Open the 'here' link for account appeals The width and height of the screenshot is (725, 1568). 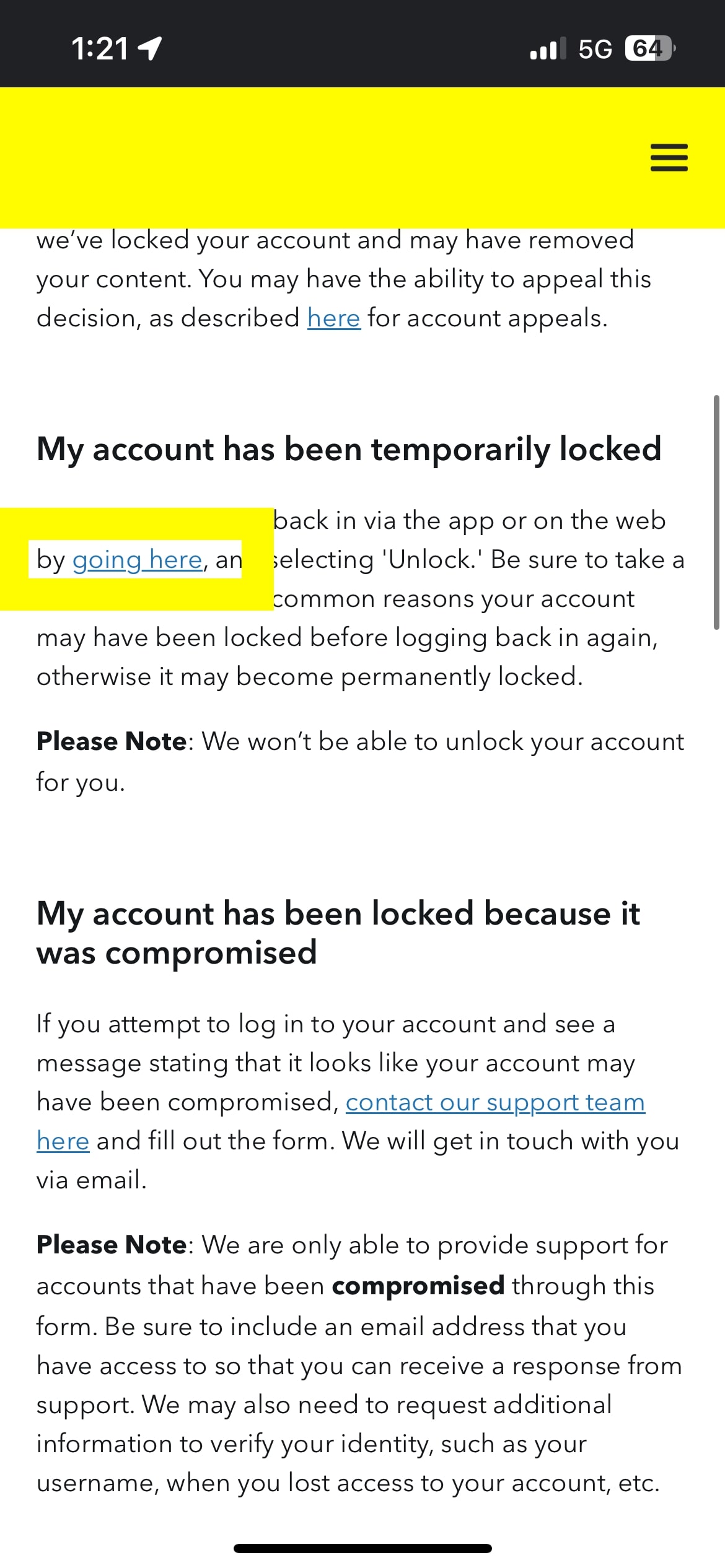pos(333,318)
